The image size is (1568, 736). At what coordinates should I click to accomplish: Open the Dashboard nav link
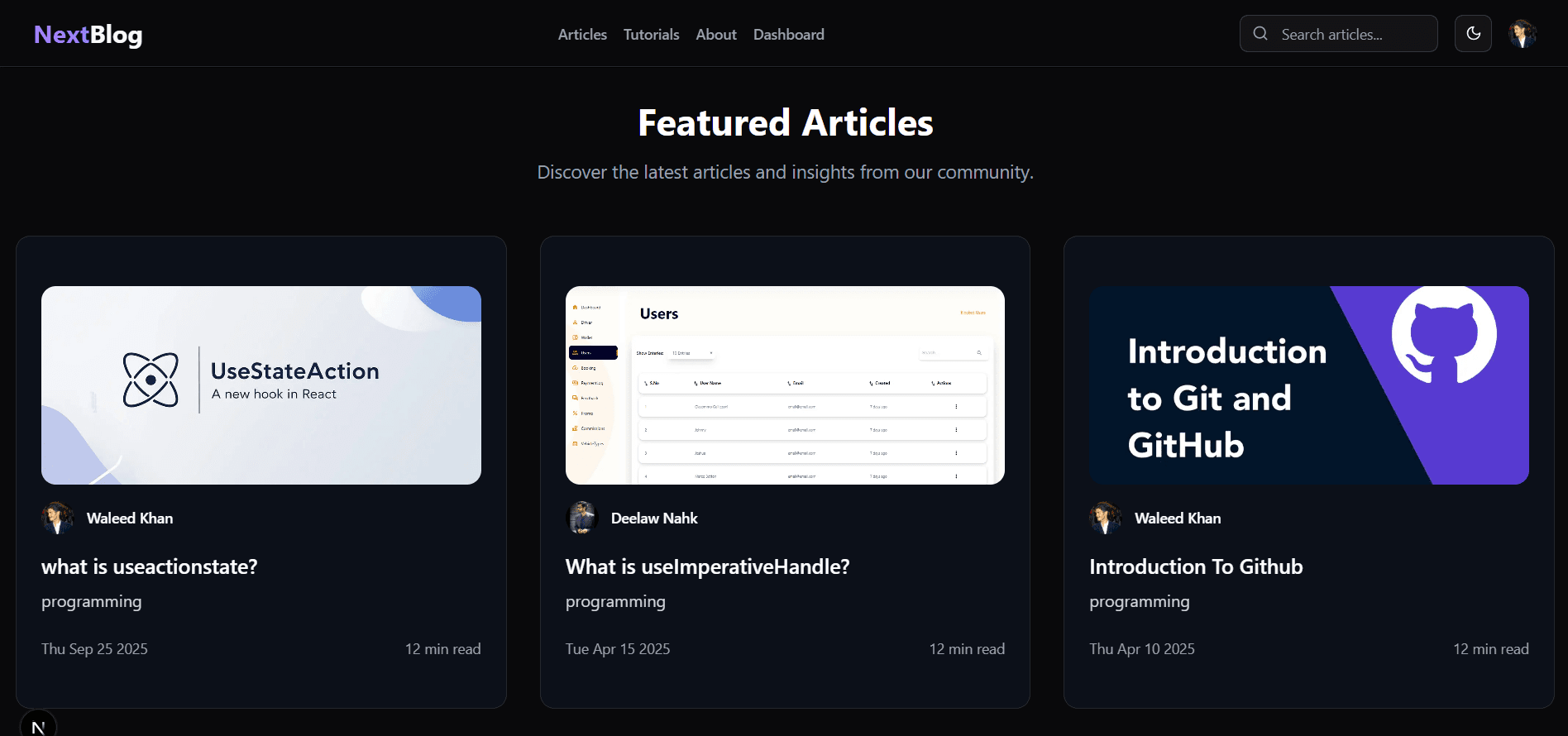[789, 35]
